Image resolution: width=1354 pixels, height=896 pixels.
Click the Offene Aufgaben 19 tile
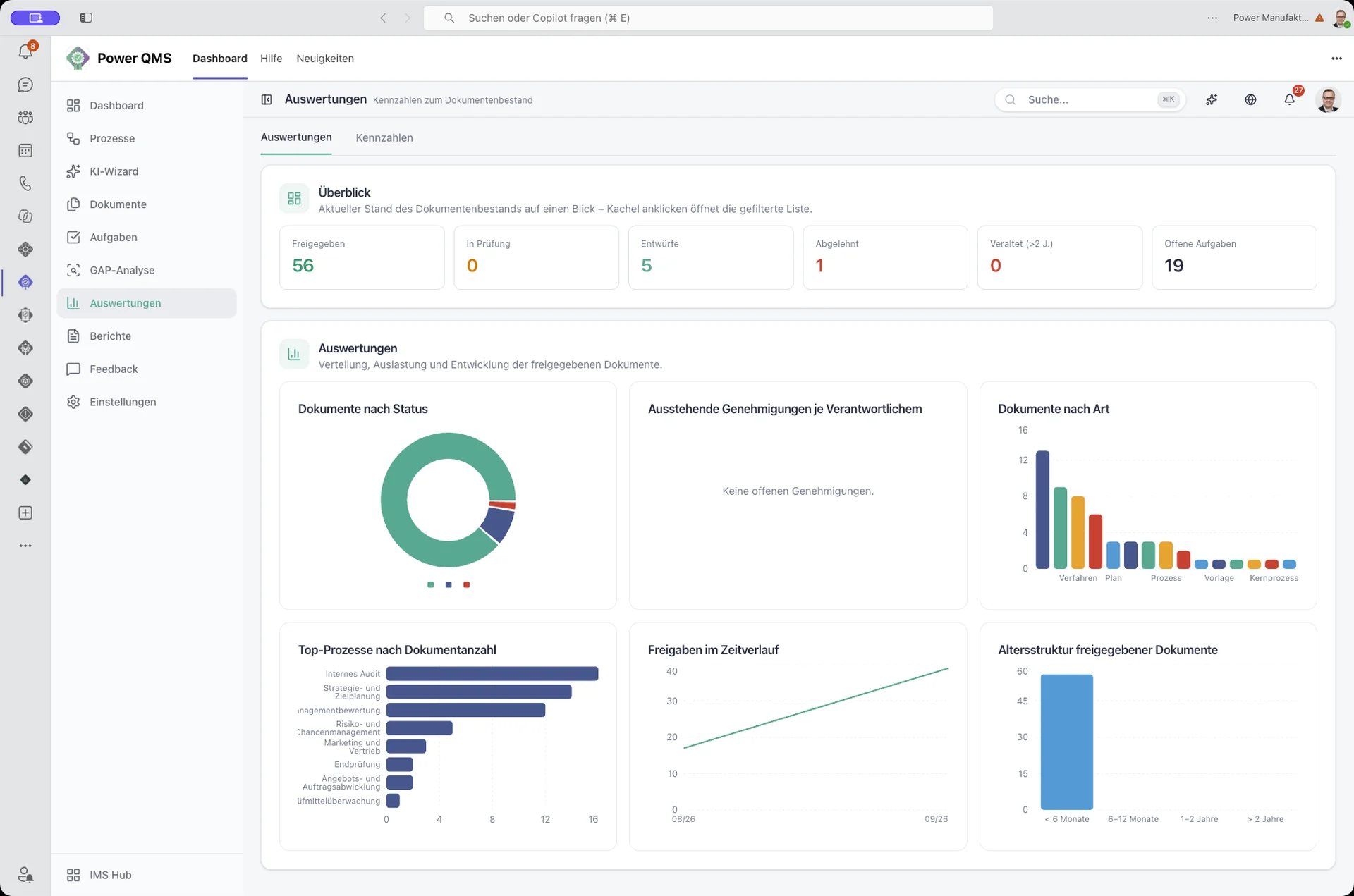[x=1234, y=257]
